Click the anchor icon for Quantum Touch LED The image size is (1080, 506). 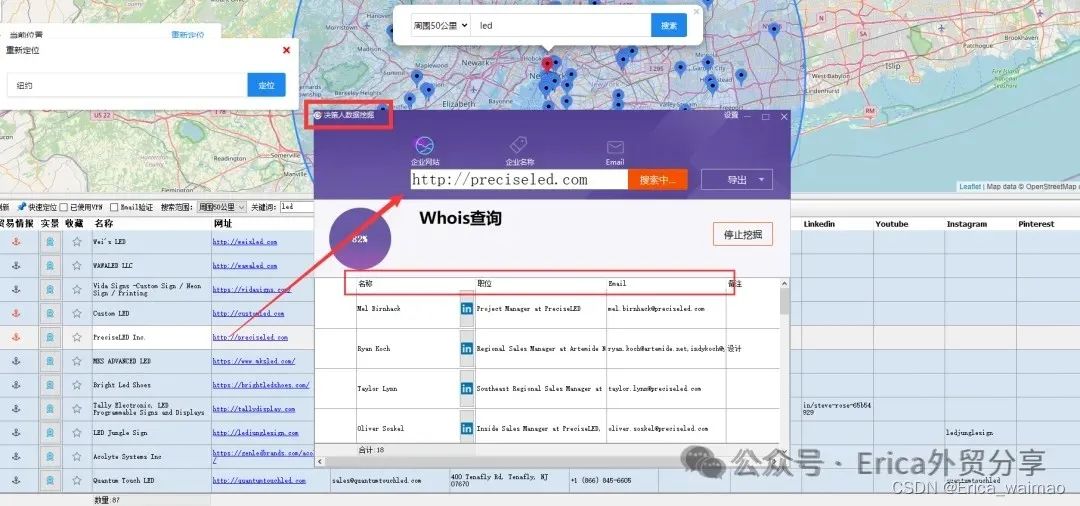pos(17,480)
